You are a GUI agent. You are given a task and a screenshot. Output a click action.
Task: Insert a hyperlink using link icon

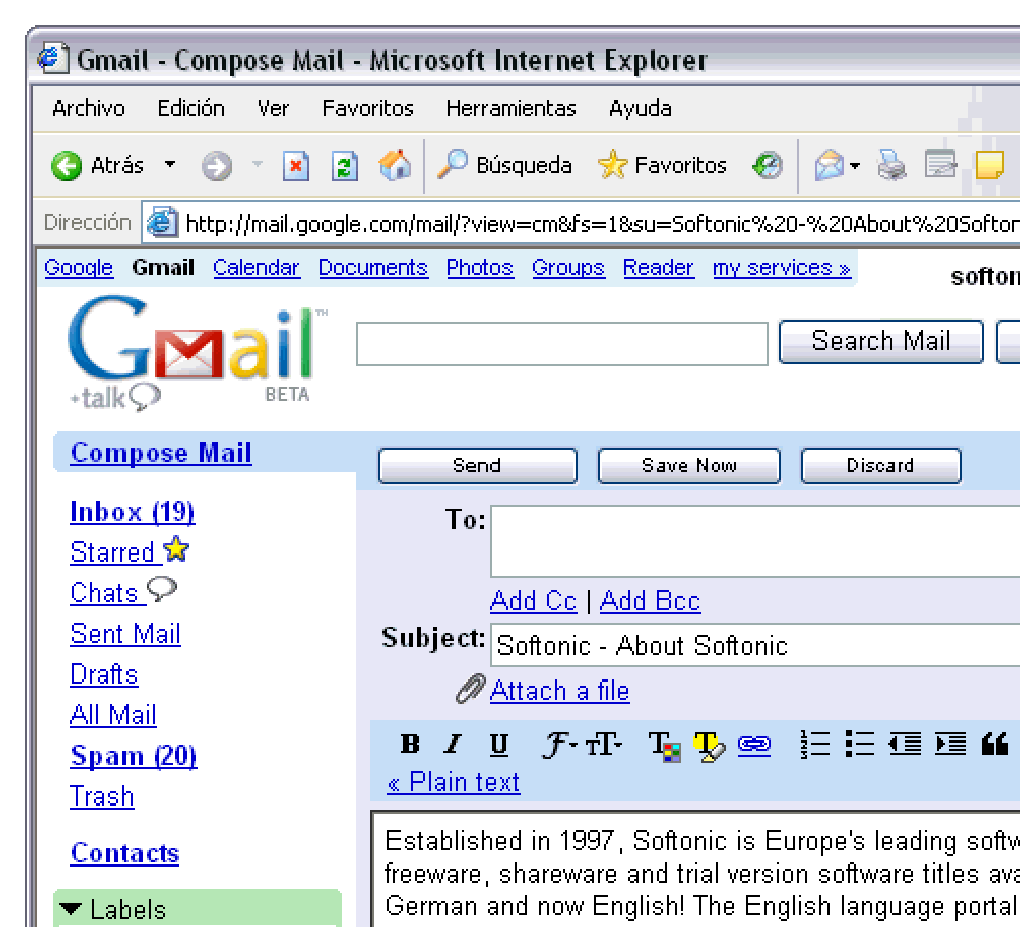(x=755, y=744)
